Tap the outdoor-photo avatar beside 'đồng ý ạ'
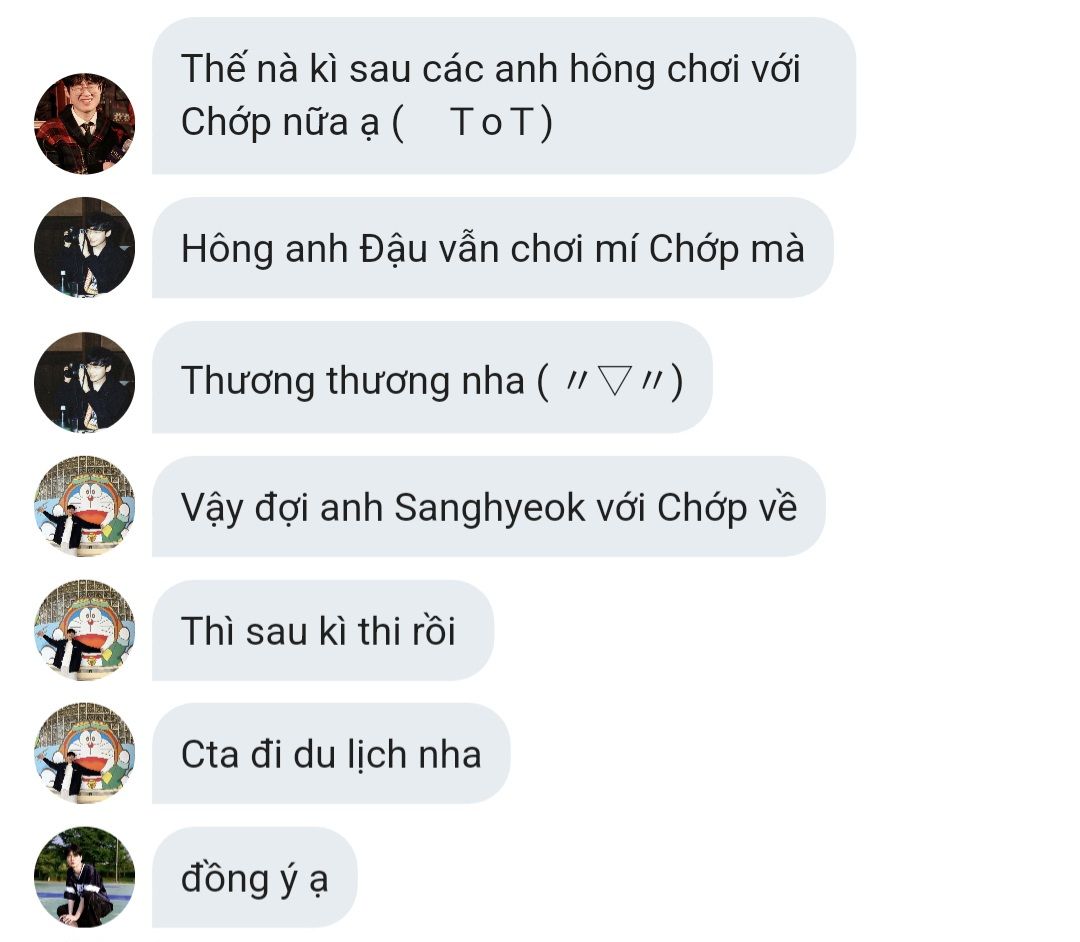This screenshot has width=1080, height=942. tap(84, 877)
